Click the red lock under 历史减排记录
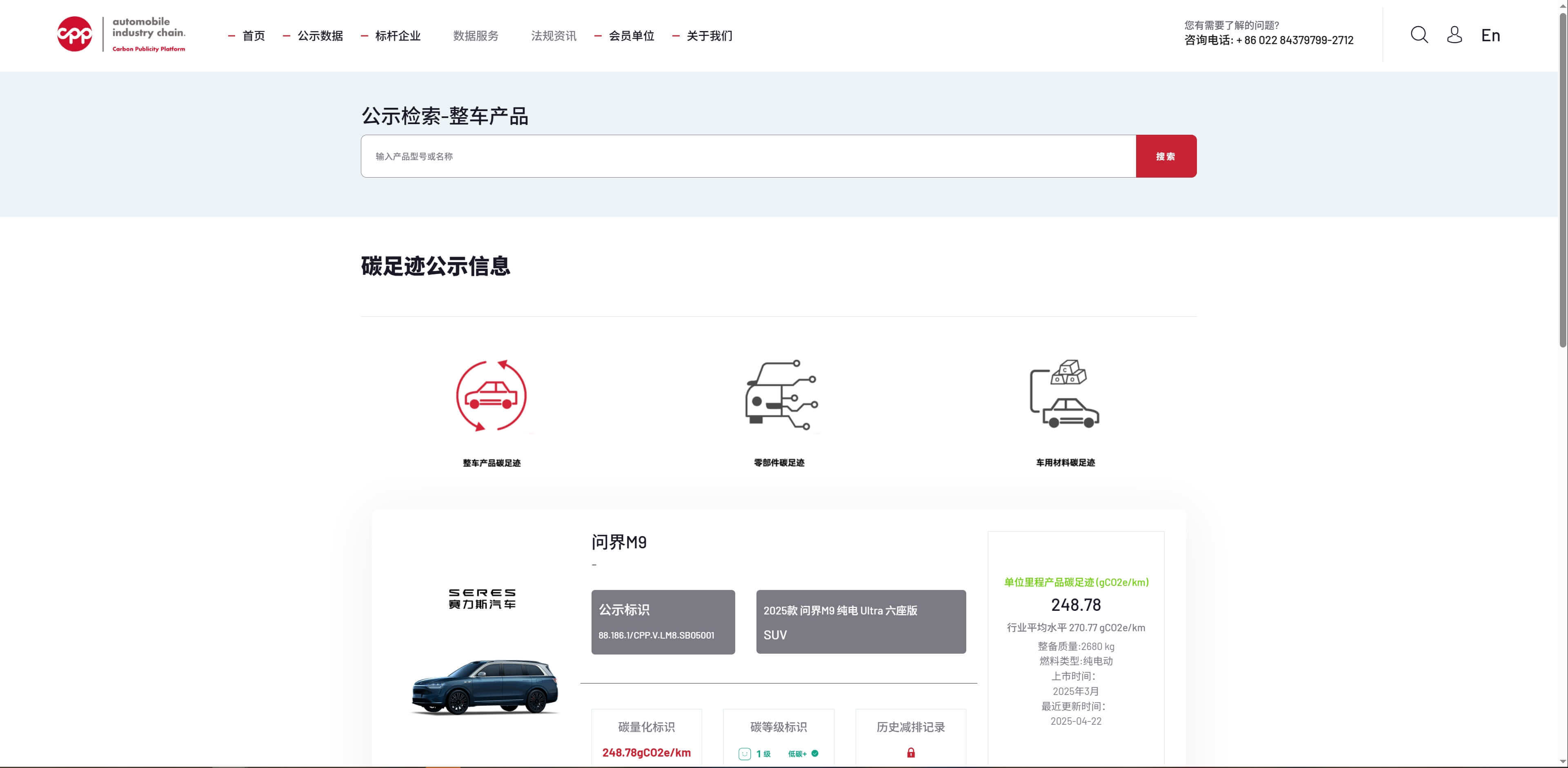This screenshot has height=768, width=1568. (x=911, y=753)
